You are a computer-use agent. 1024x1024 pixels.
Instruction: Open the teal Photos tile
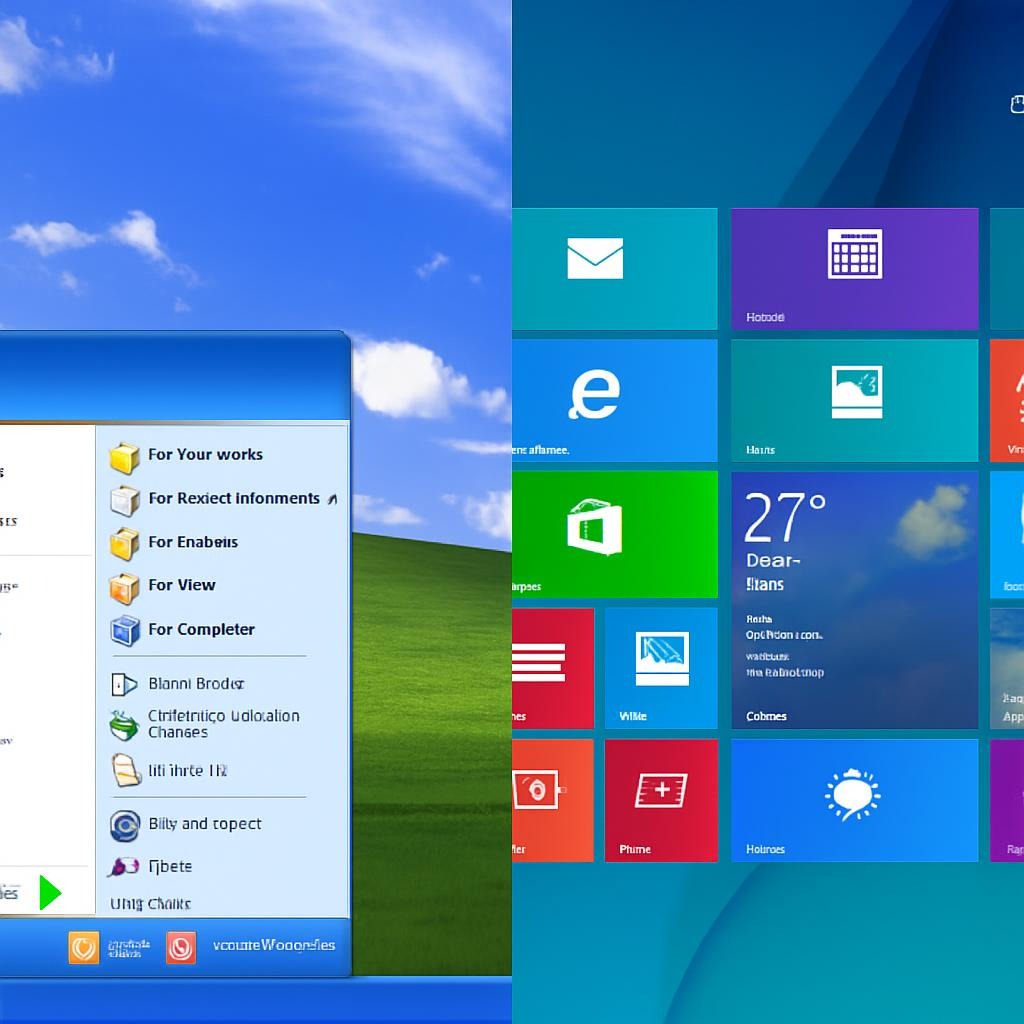(854, 400)
